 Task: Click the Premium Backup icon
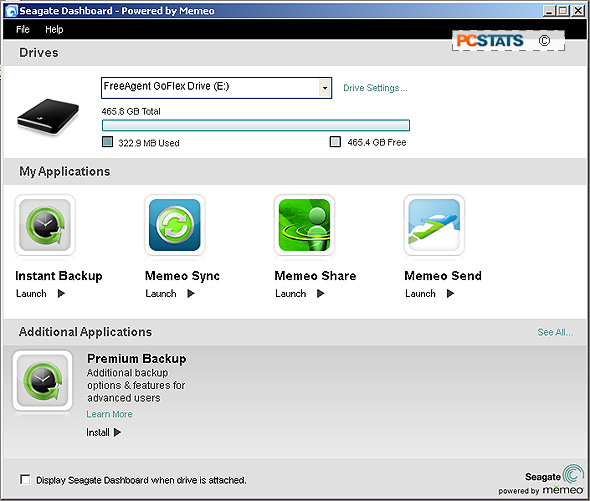(43, 381)
